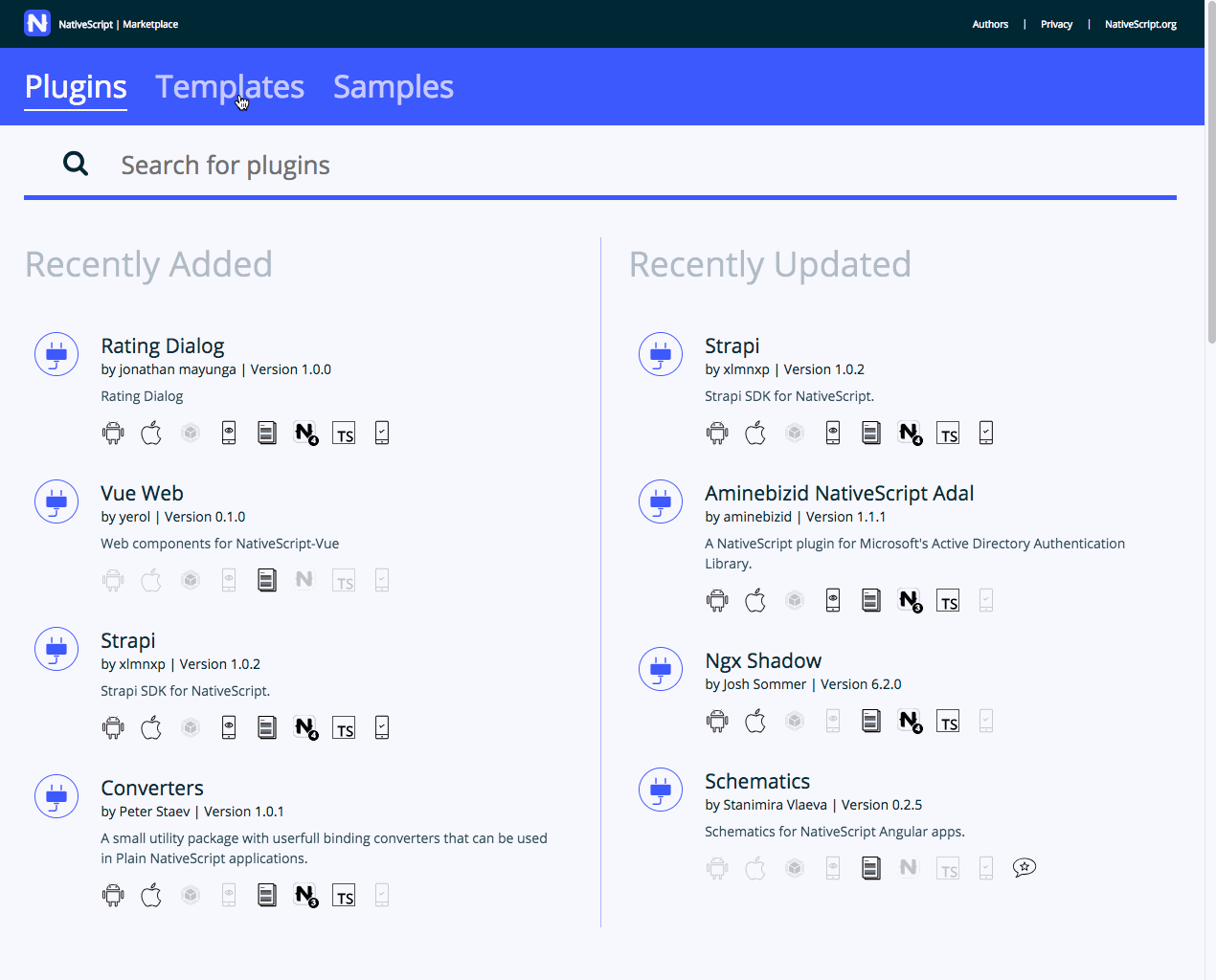The image size is (1216, 980).
Task: Open the Aminebizid NativeScript Adal title
Action: (x=840, y=493)
